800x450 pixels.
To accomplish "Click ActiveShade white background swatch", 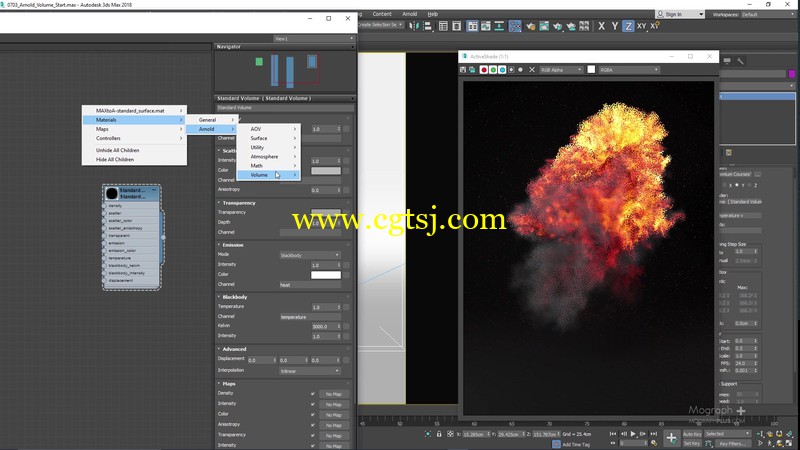I will click(x=591, y=69).
